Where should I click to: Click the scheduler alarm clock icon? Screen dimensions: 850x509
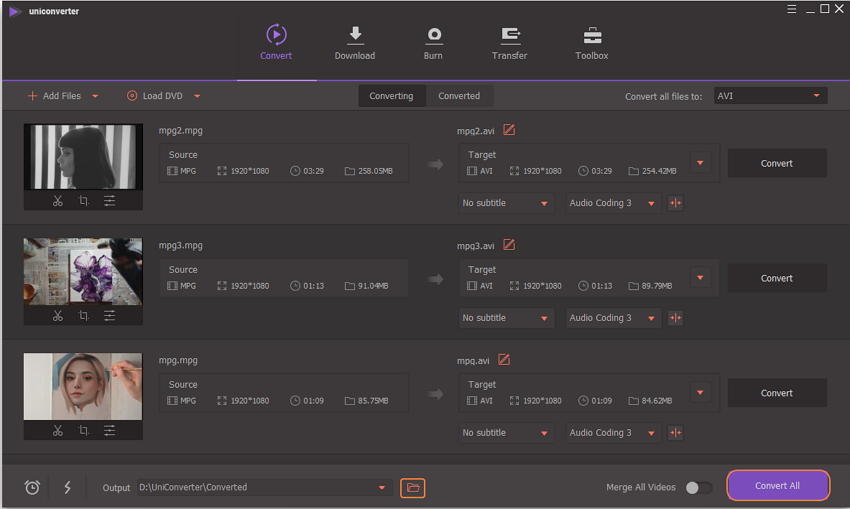coord(32,487)
